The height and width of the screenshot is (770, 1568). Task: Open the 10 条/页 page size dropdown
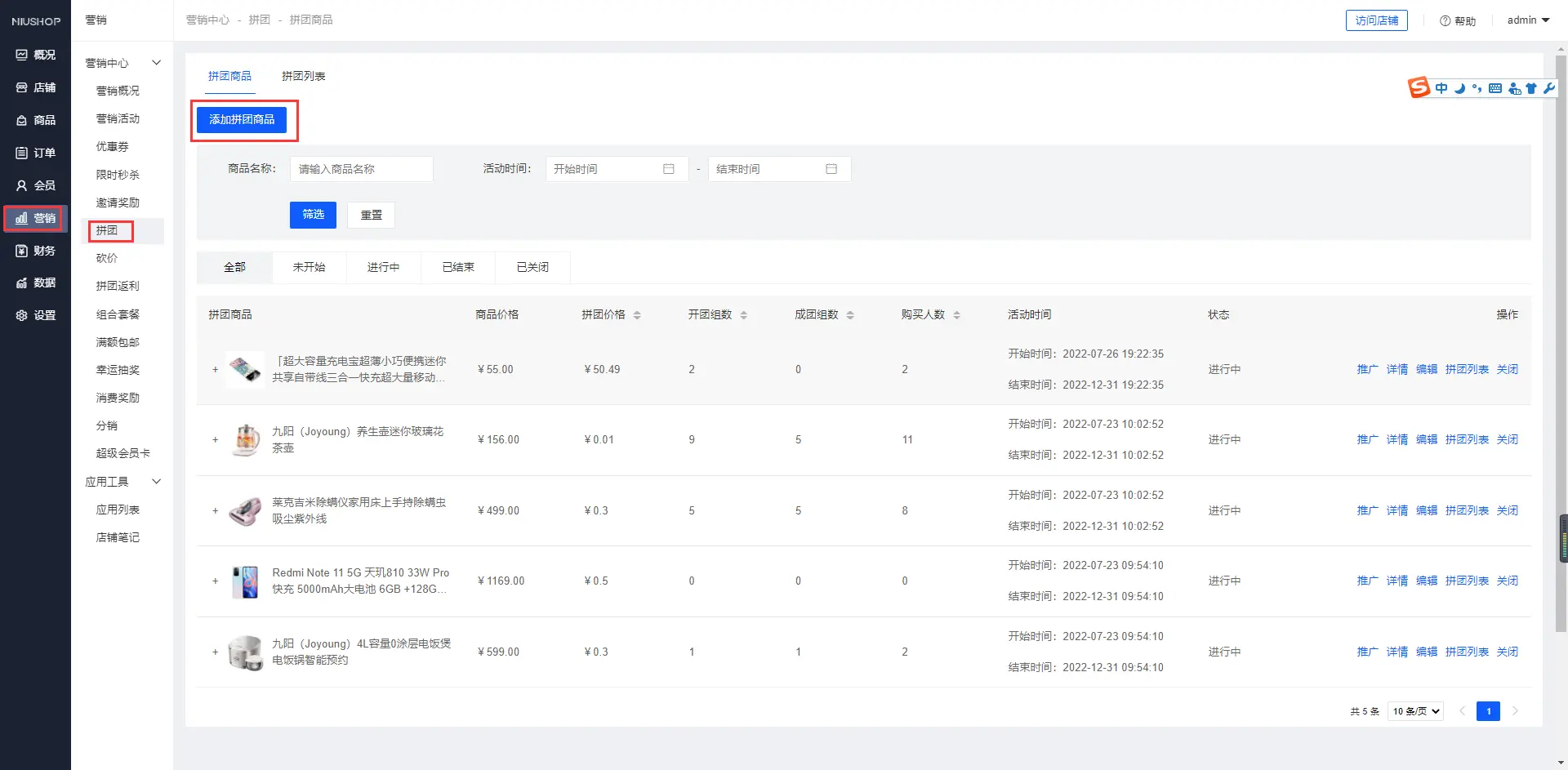click(x=1415, y=711)
